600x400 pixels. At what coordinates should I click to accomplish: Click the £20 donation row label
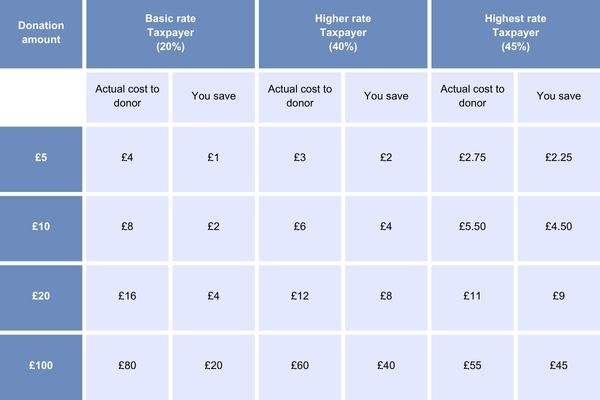pyautogui.click(x=41, y=298)
